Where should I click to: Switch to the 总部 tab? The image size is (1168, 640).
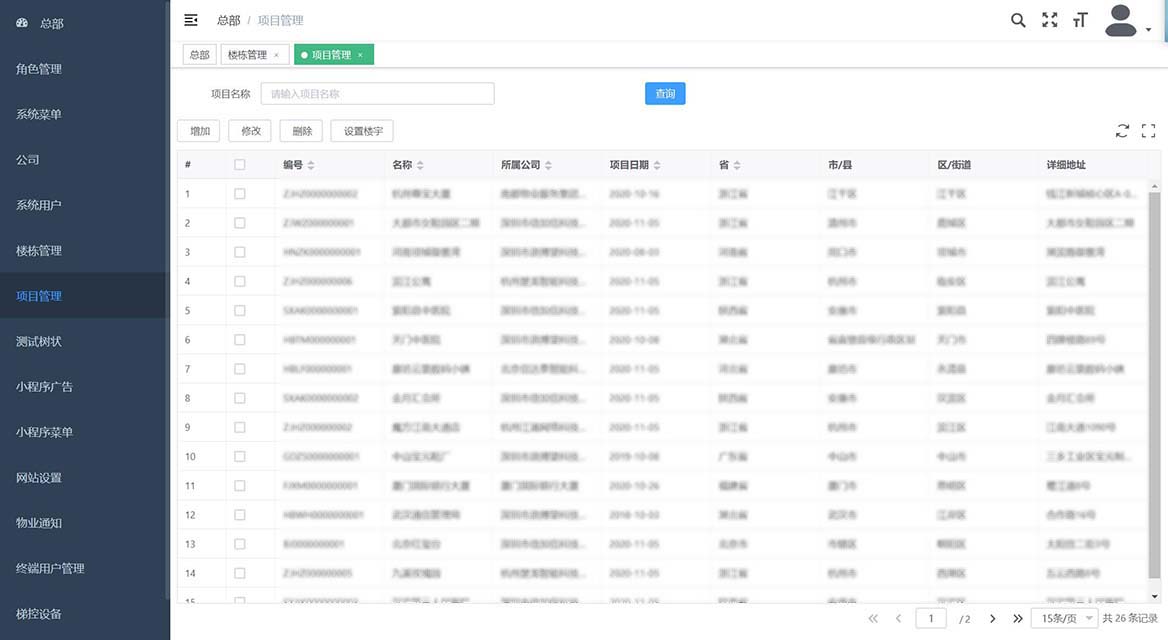coord(199,55)
